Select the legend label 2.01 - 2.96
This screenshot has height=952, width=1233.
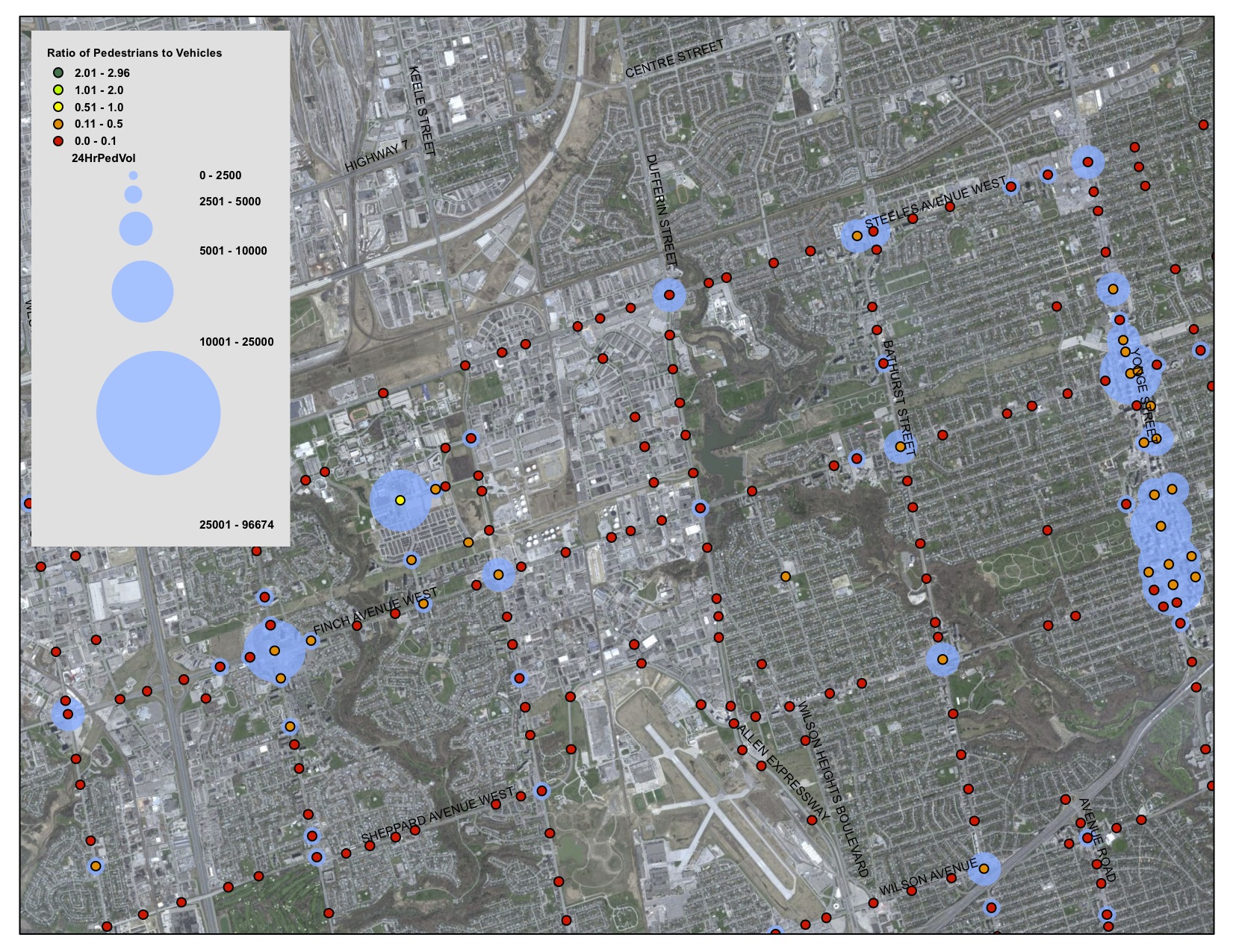click(102, 73)
